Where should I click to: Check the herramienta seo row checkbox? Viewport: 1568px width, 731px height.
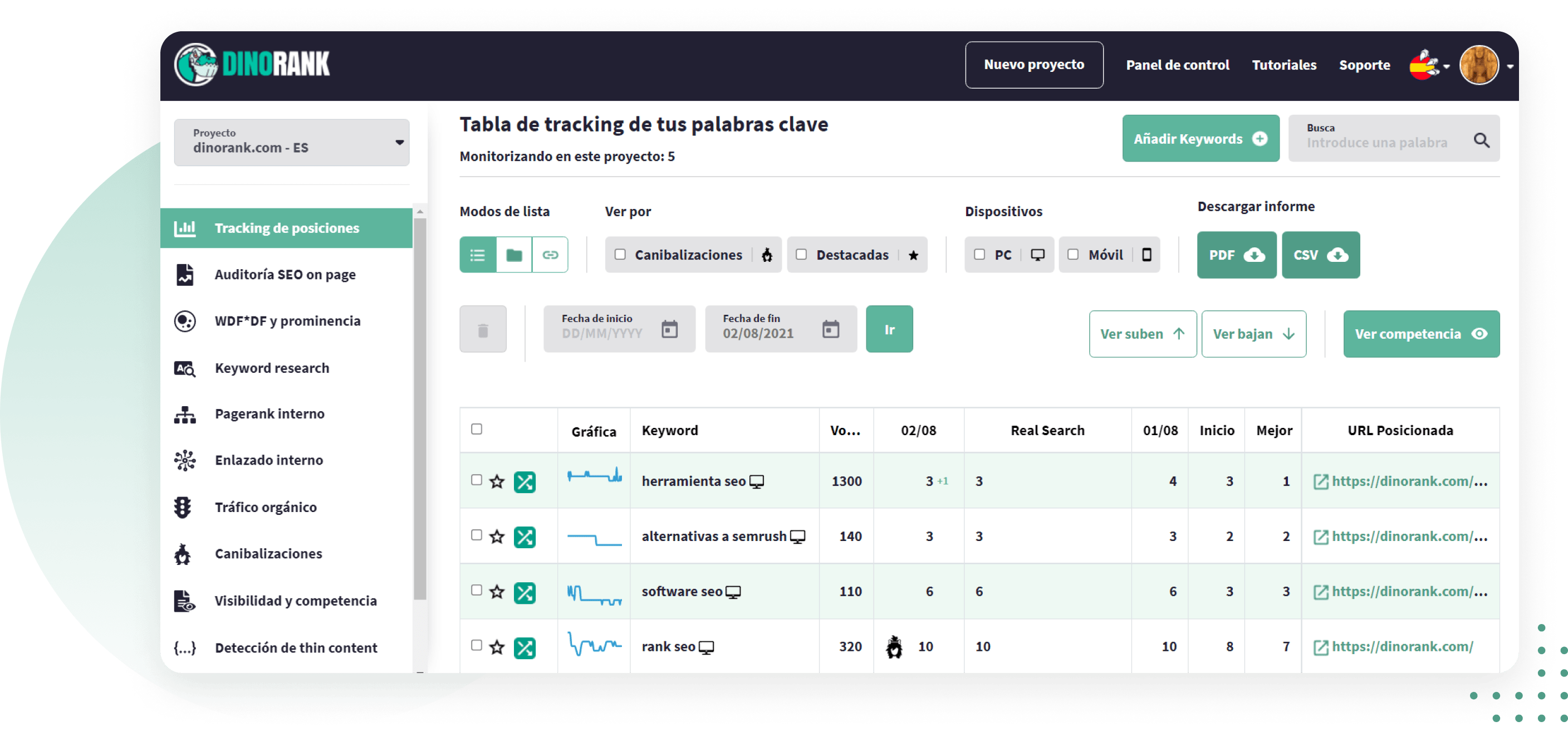tap(477, 480)
